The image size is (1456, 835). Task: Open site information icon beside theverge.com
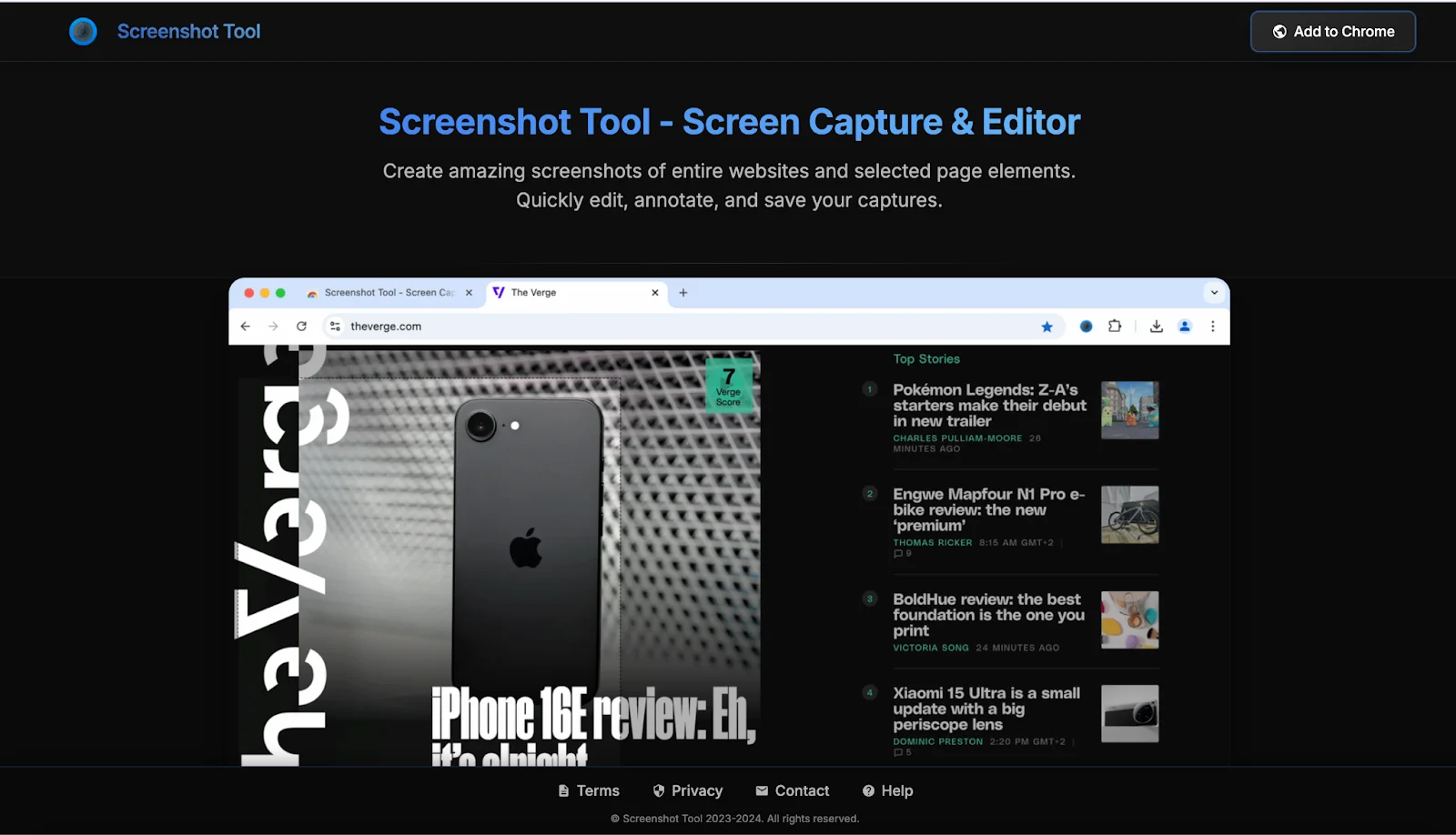(x=335, y=327)
